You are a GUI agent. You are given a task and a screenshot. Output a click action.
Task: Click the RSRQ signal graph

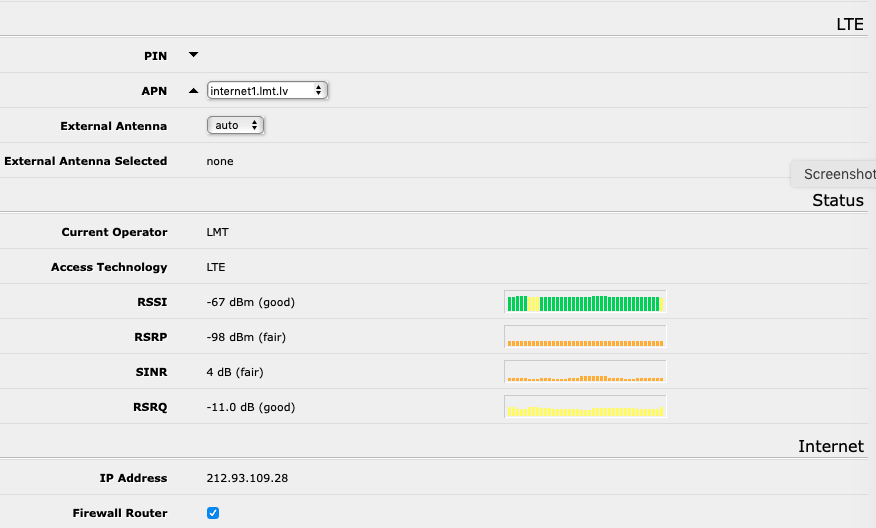point(585,407)
